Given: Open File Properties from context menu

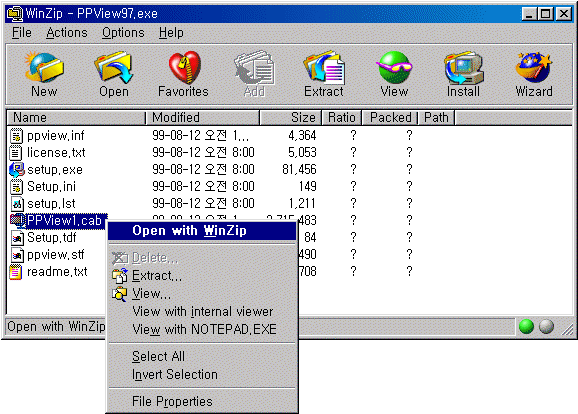Looking at the screenshot, I should 202,401.
